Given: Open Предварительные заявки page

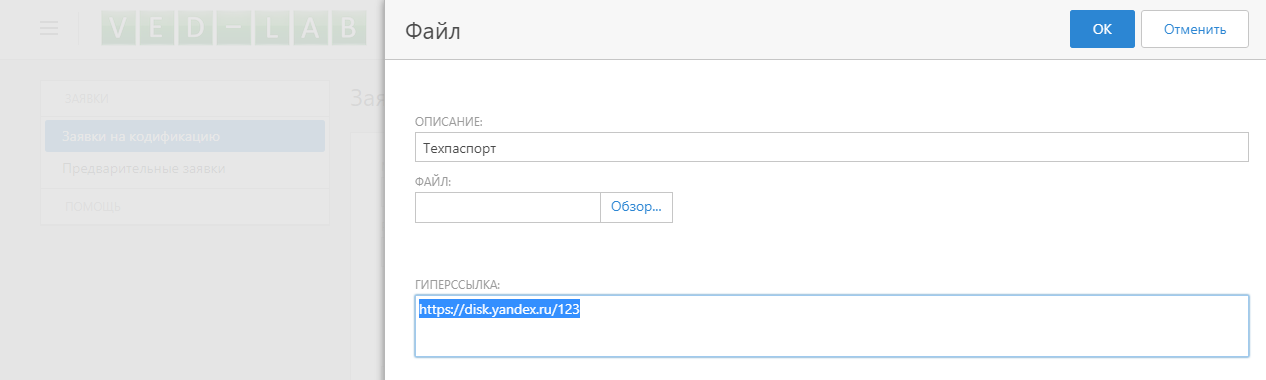Looking at the screenshot, I should point(185,168).
